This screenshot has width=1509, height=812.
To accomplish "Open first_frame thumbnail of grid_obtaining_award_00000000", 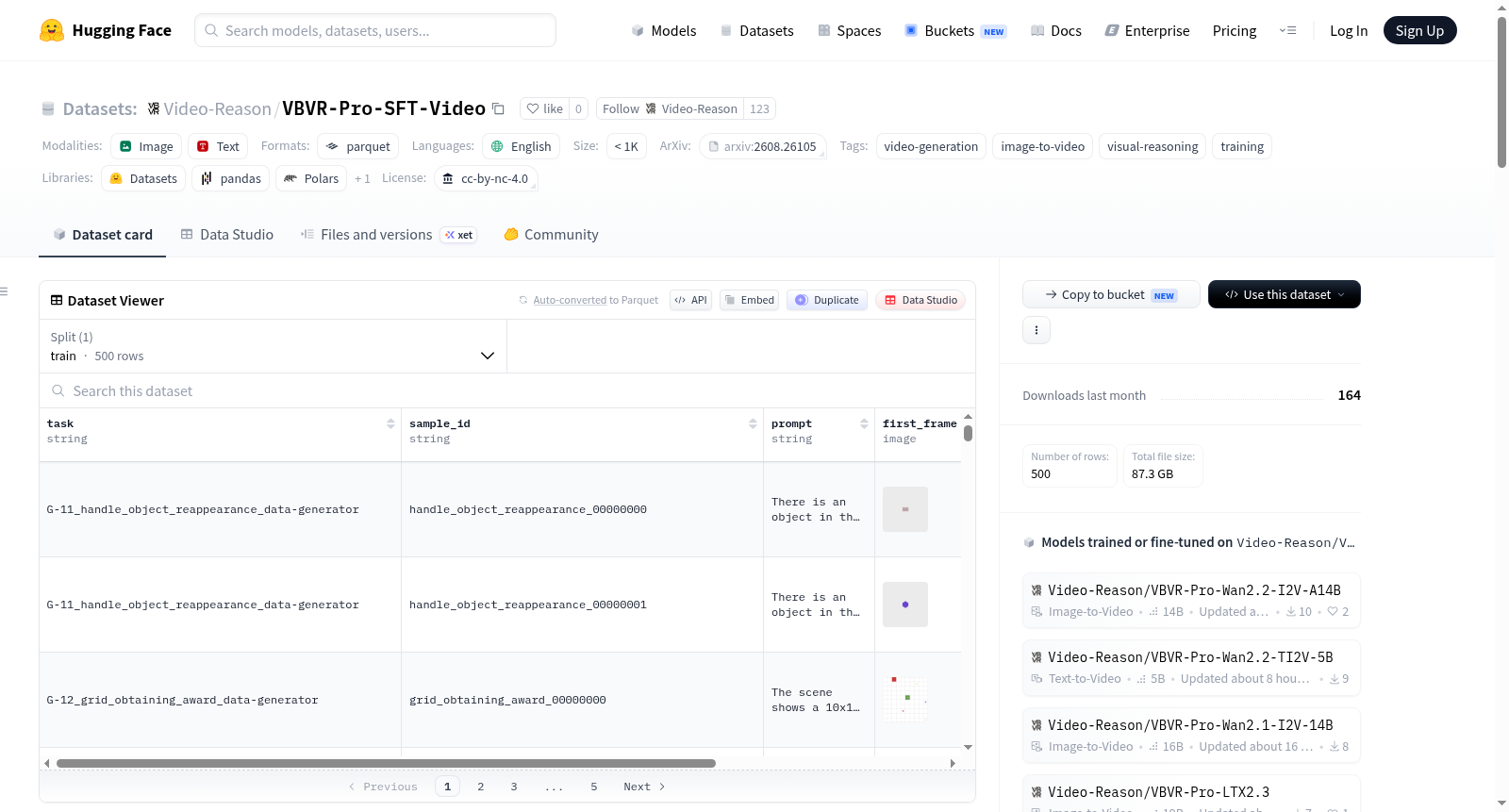I will pos(905,700).
